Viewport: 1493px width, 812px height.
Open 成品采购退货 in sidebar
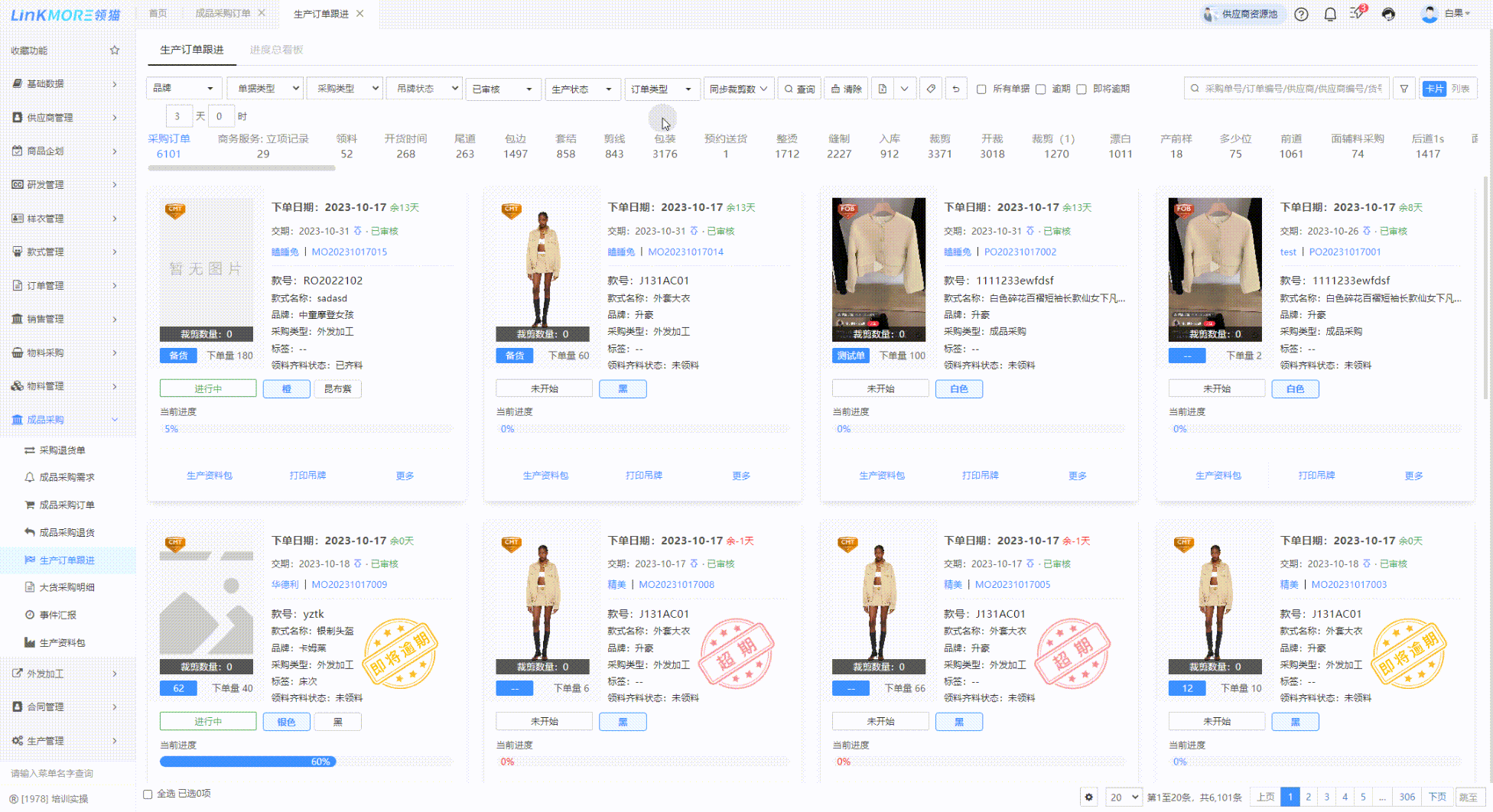pos(67,532)
